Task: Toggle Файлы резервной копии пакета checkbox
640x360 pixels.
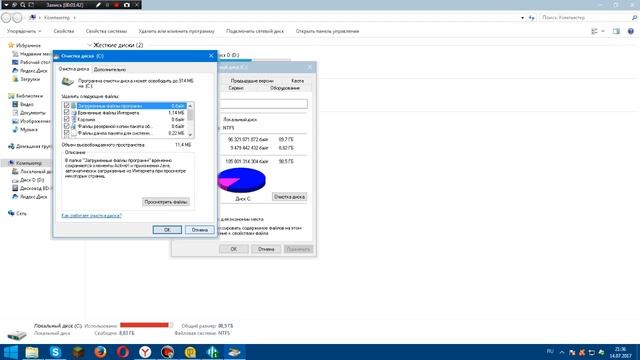Action: click(x=67, y=126)
